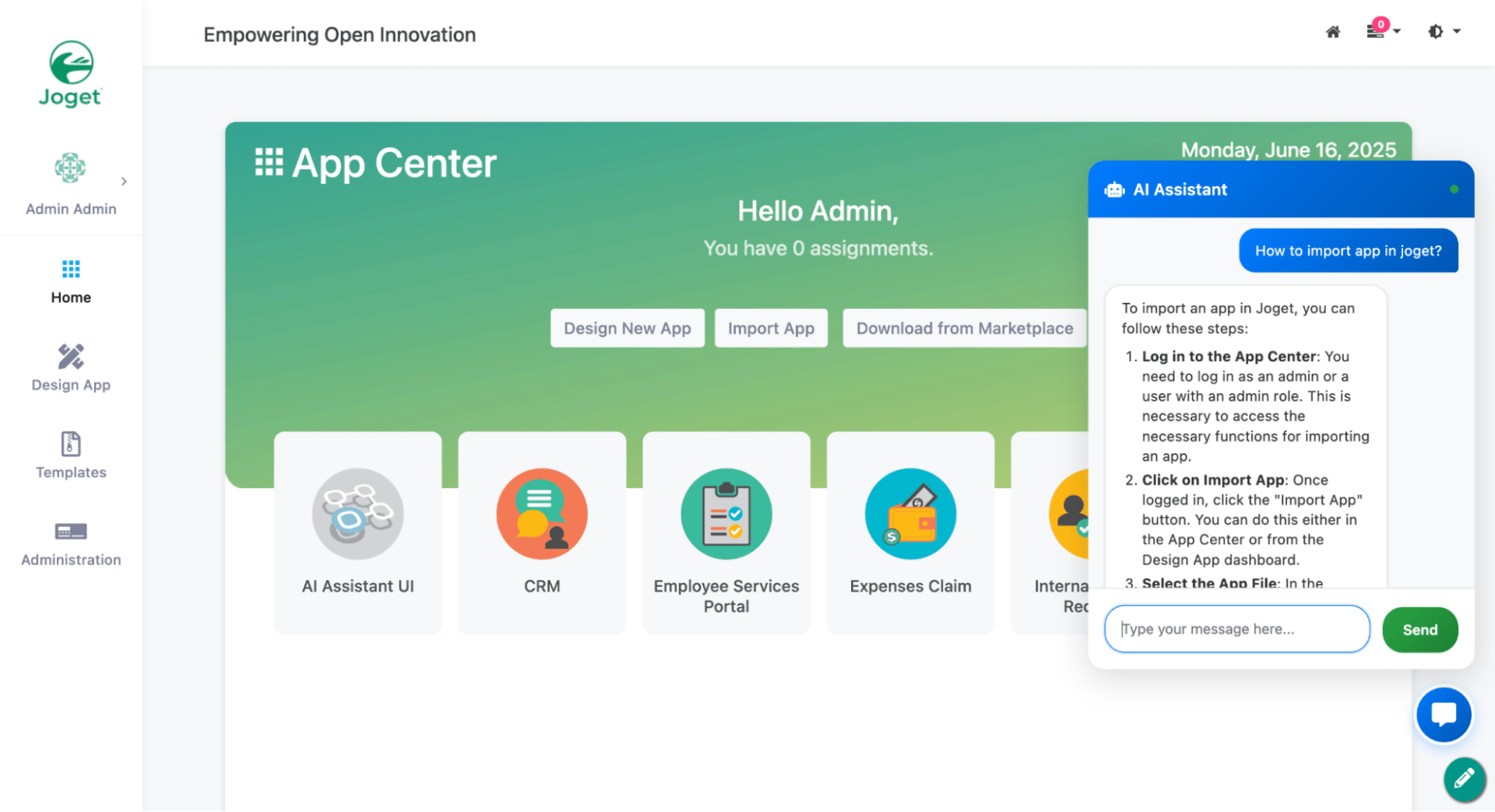Go to Home in the sidebar
Image resolution: width=1495 pixels, height=812 pixels.
pos(71,282)
